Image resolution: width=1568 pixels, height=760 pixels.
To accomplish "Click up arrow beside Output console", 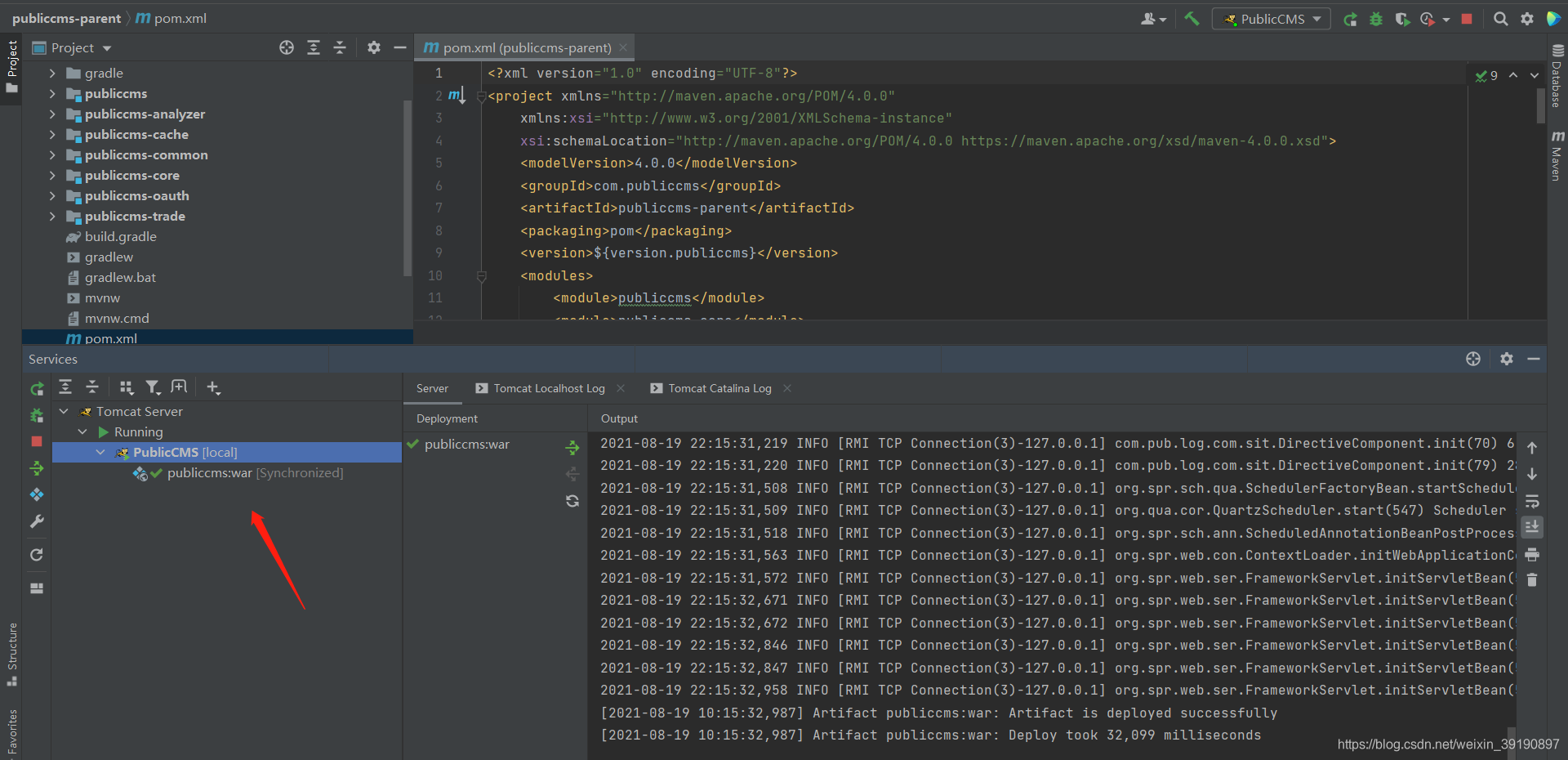I will (x=1532, y=448).
